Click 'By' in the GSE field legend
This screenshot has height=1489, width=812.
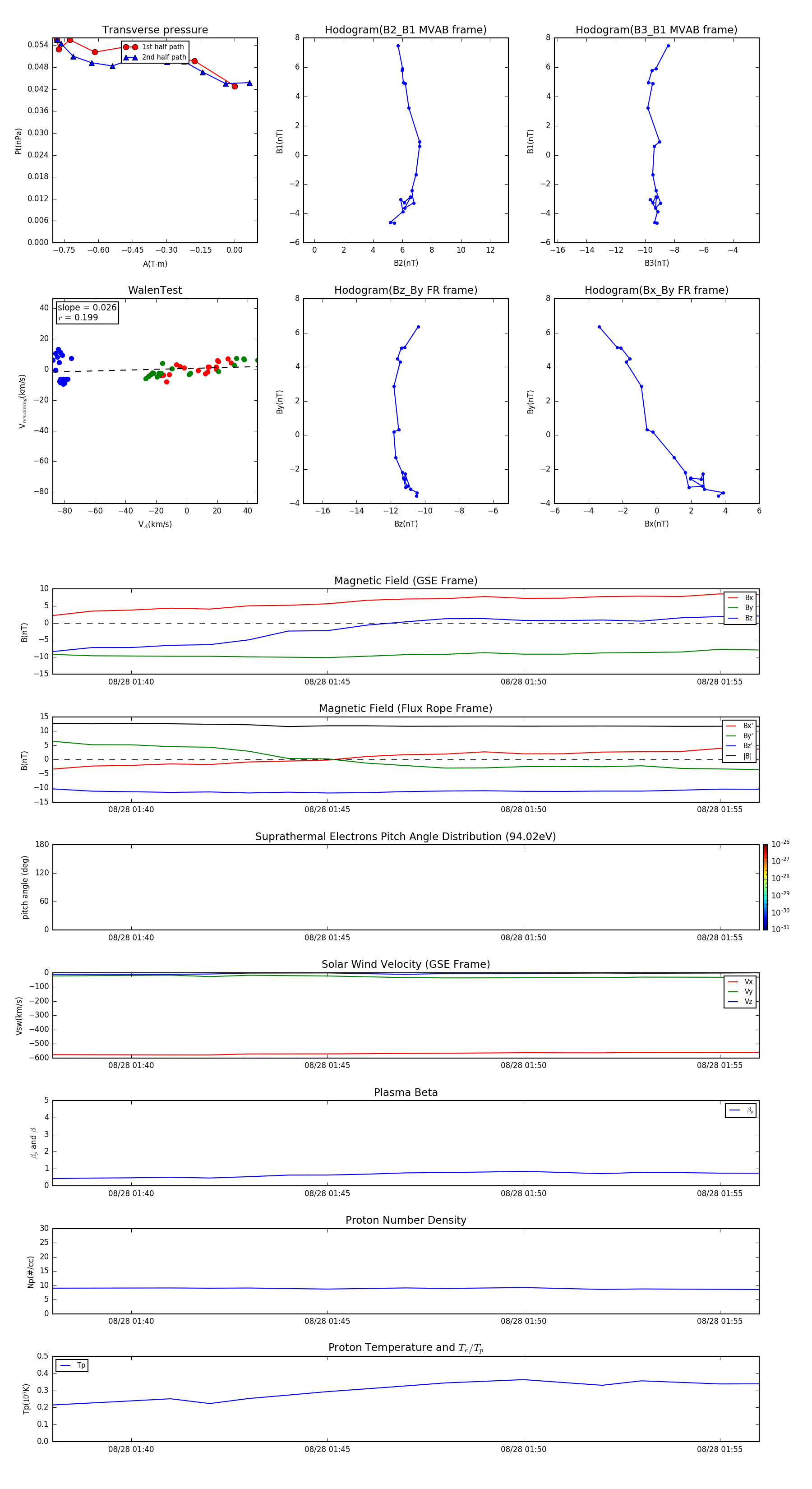click(748, 607)
